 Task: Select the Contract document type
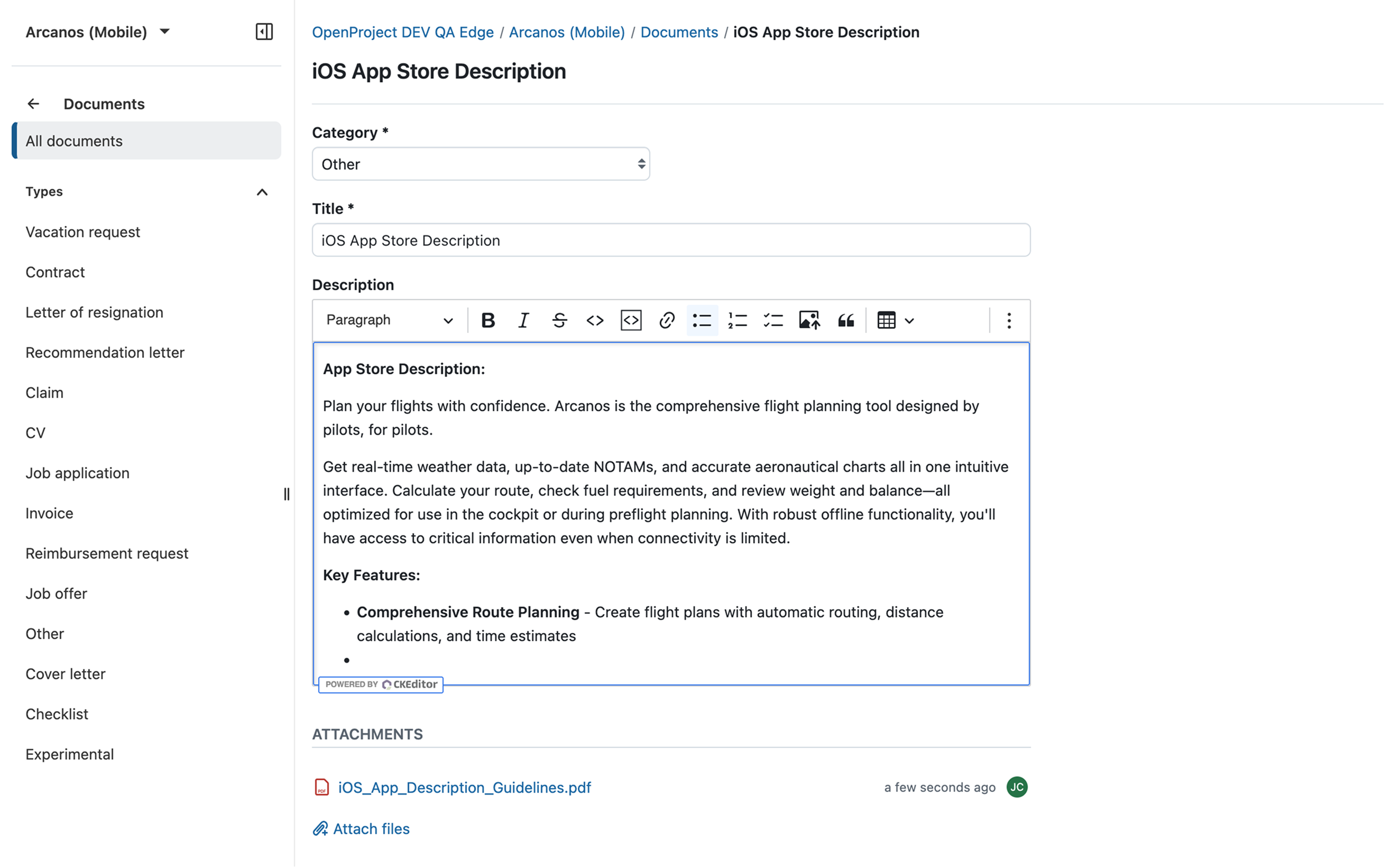pyautogui.click(x=55, y=272)
